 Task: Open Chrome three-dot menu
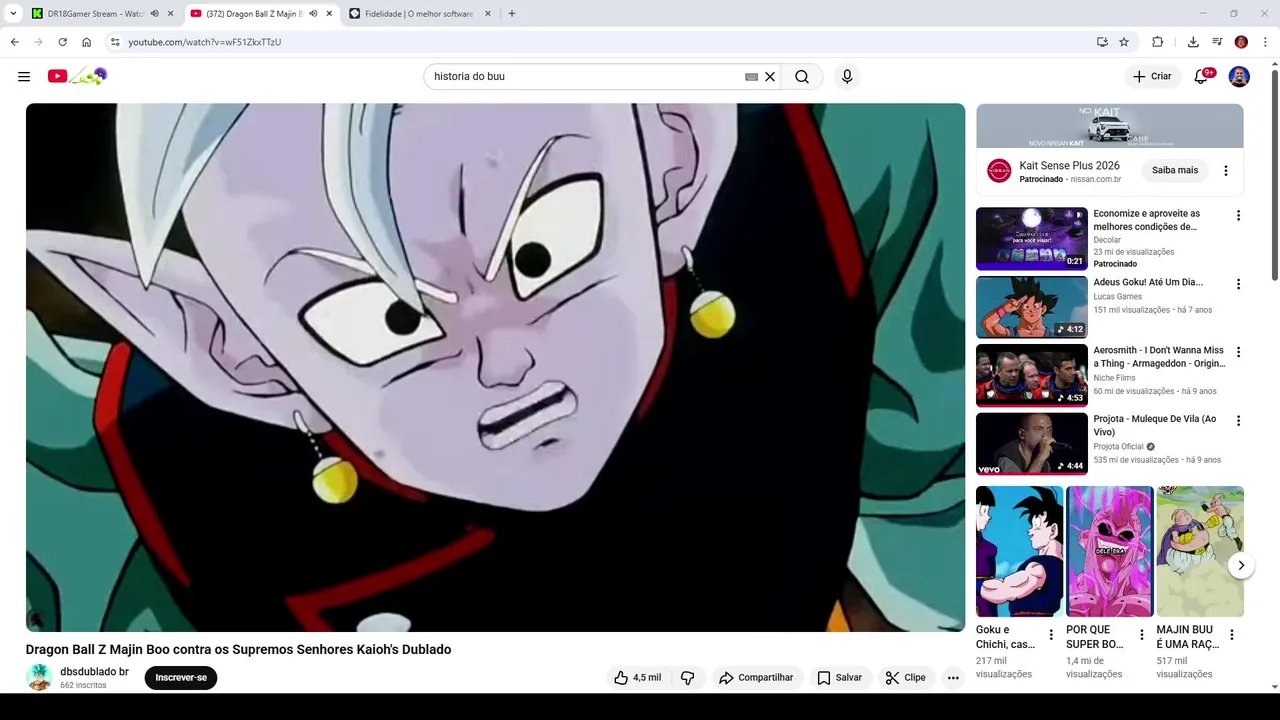pyautogui.click(x=1266, y=42)
